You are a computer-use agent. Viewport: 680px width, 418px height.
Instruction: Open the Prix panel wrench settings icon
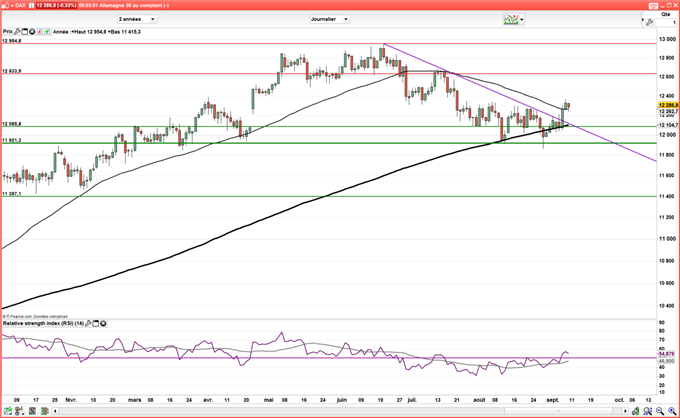point(17,32)
